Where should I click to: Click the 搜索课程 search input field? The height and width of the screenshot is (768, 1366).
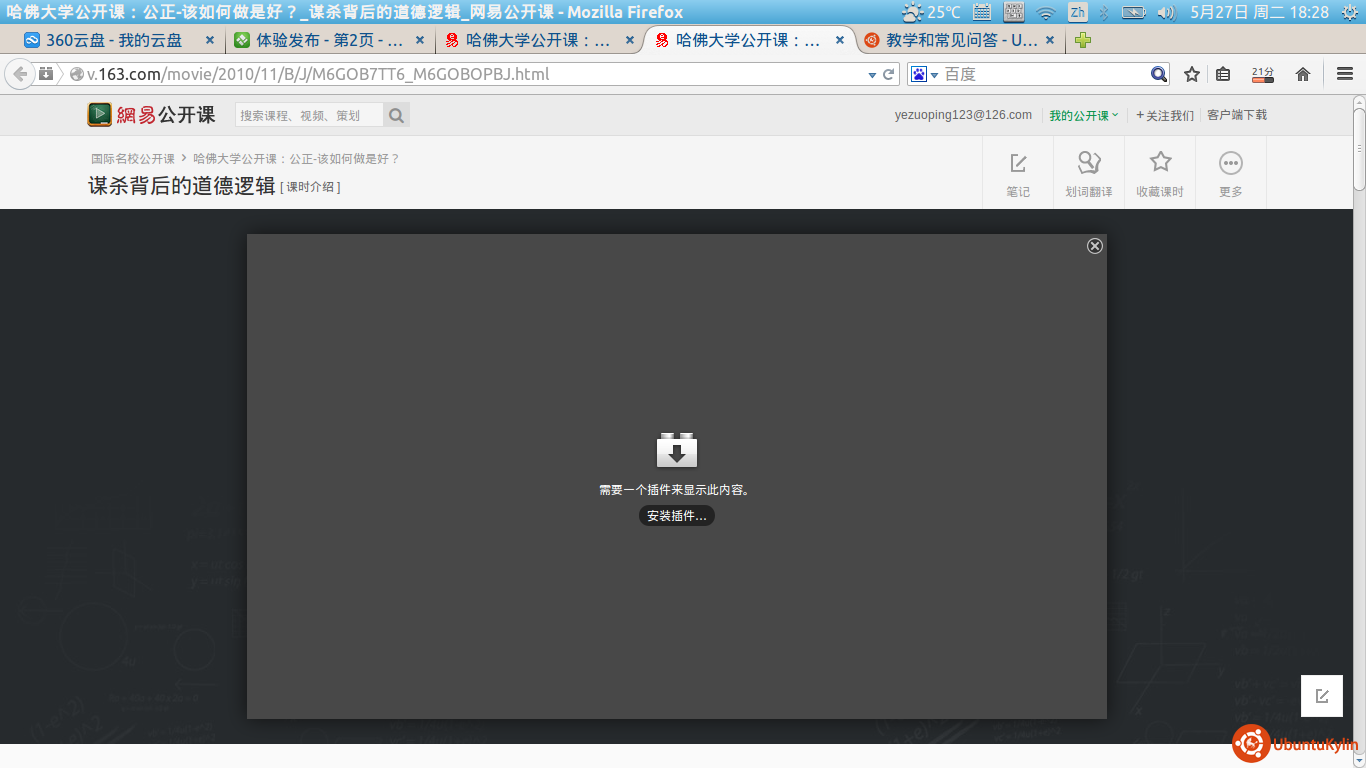[308, 115]
